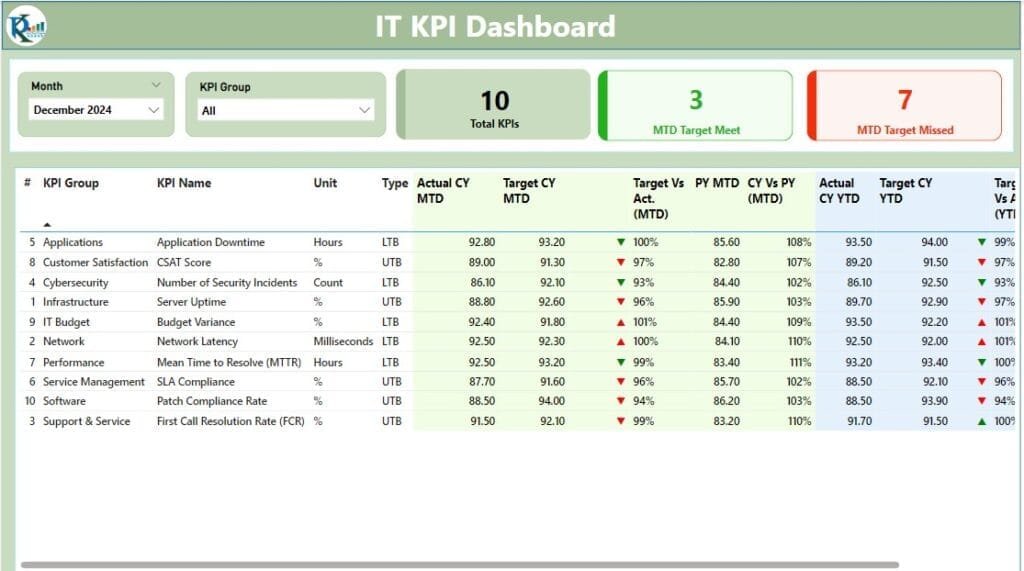Sort by the KPI Name column header
The height and width of the screenshot is (571, 1024).
pyautogui.click(x=184, y=183)
